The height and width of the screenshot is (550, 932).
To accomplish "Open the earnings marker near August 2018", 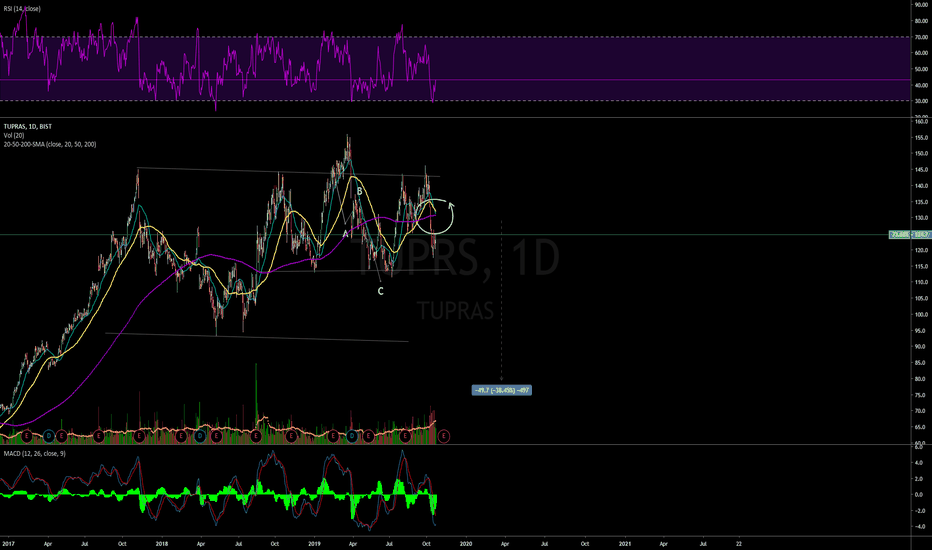I will pyautogui.click(x=256, y=436).
